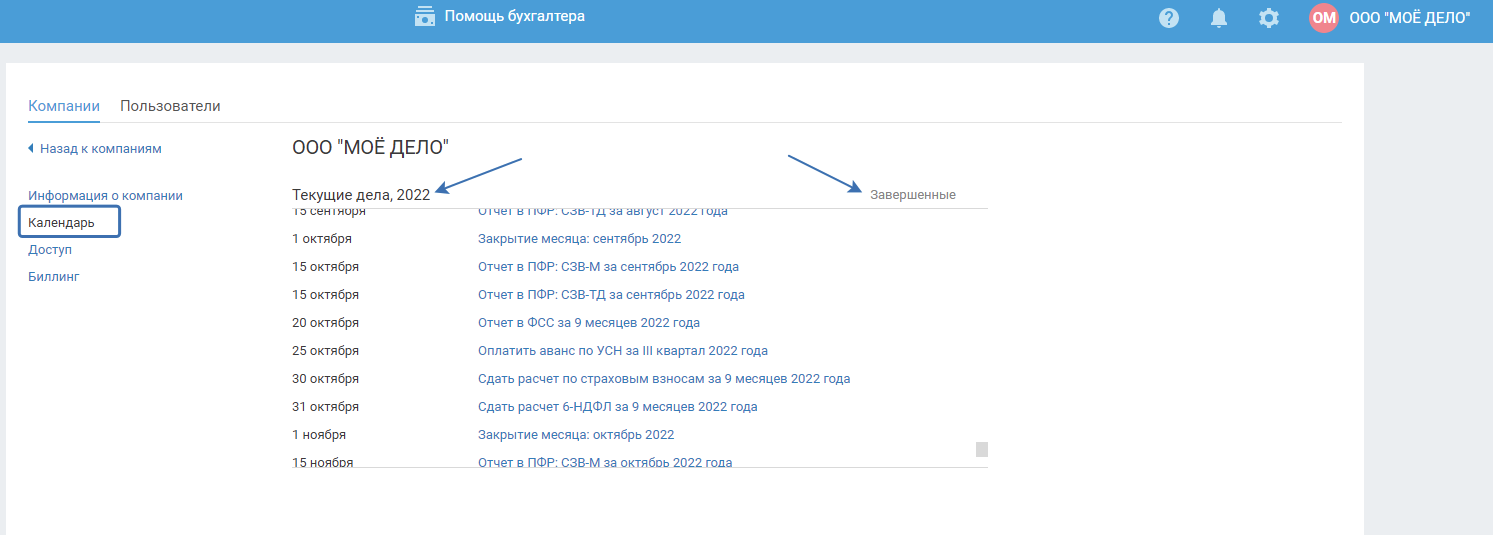The width and height of the screenshot is (1493, 535).
Task: Show the Завершенные tasks list
Action: [x=912, y=195]
